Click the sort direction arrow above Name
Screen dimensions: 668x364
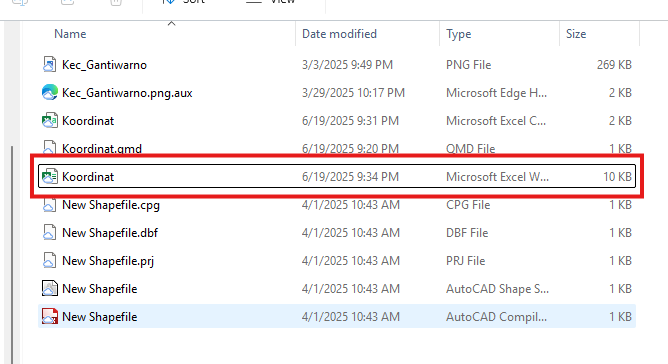(171, 23)
